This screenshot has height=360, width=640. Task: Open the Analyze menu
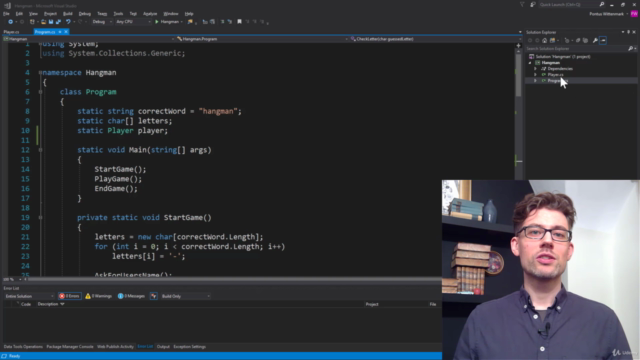[x=150, y=14]
